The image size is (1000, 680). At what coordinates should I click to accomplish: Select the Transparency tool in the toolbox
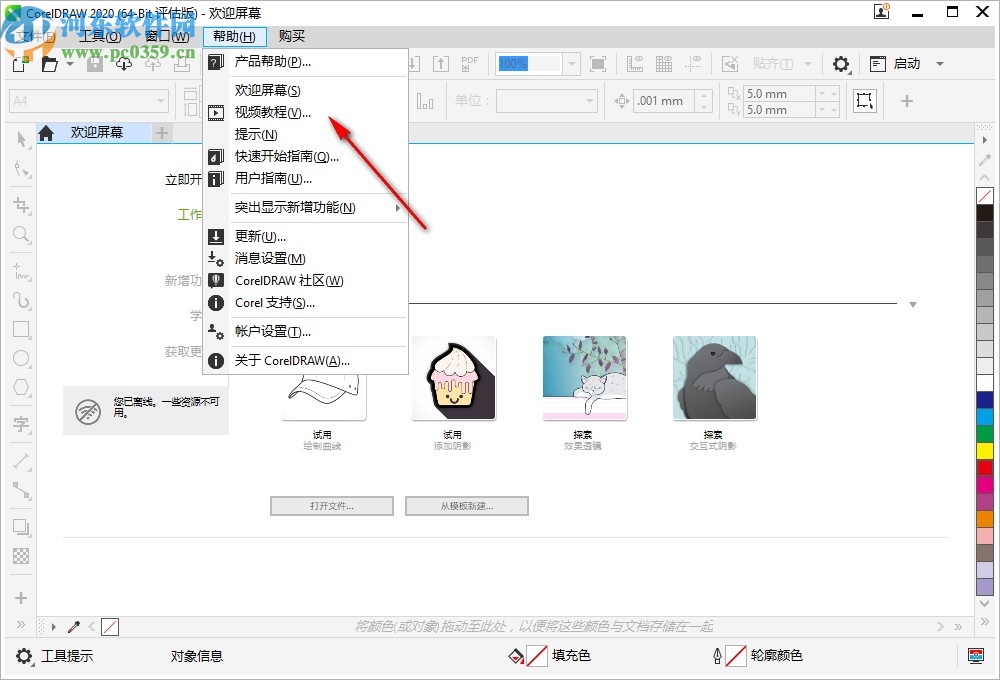pyautogui.click(x=20, y=557)
